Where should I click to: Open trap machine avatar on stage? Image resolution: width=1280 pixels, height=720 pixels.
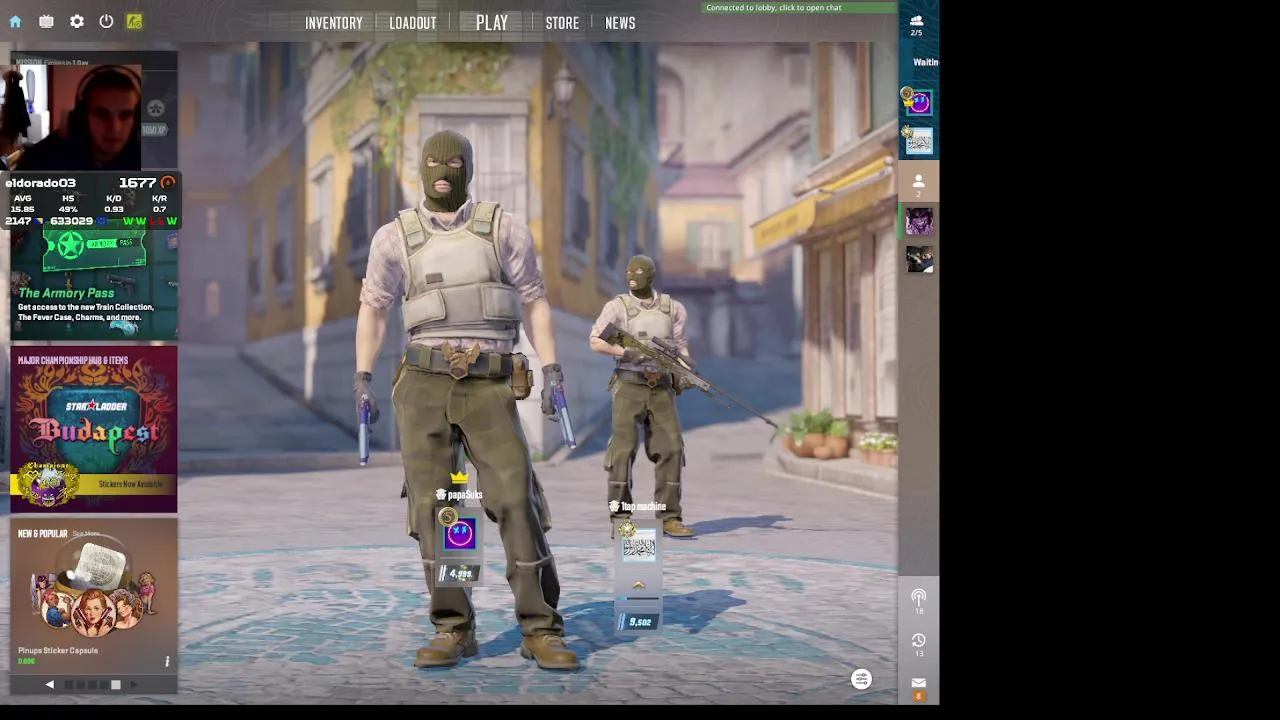click(x=639, y=547)
